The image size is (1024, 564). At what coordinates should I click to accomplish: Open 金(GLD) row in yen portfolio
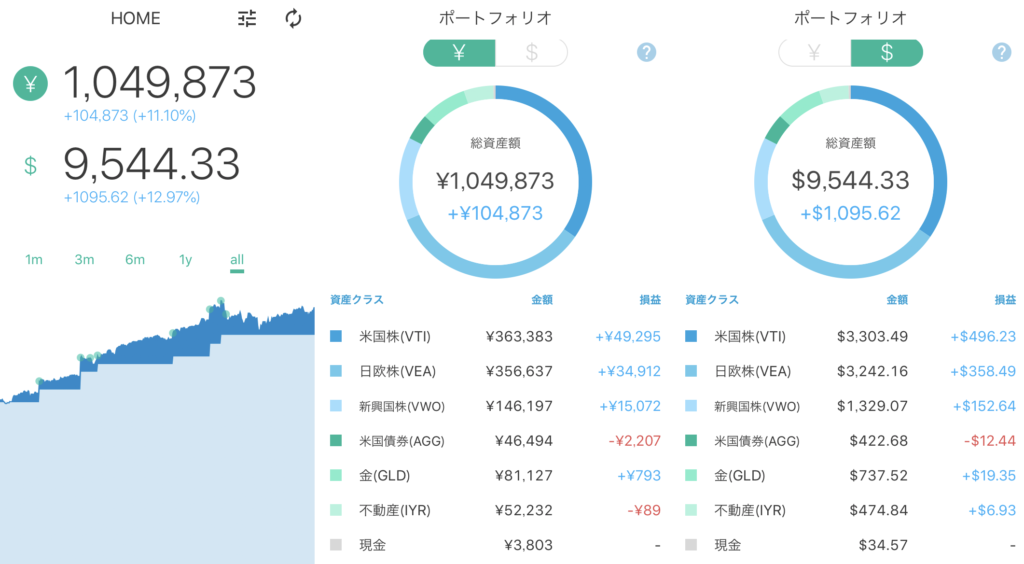tap(495, 475)
